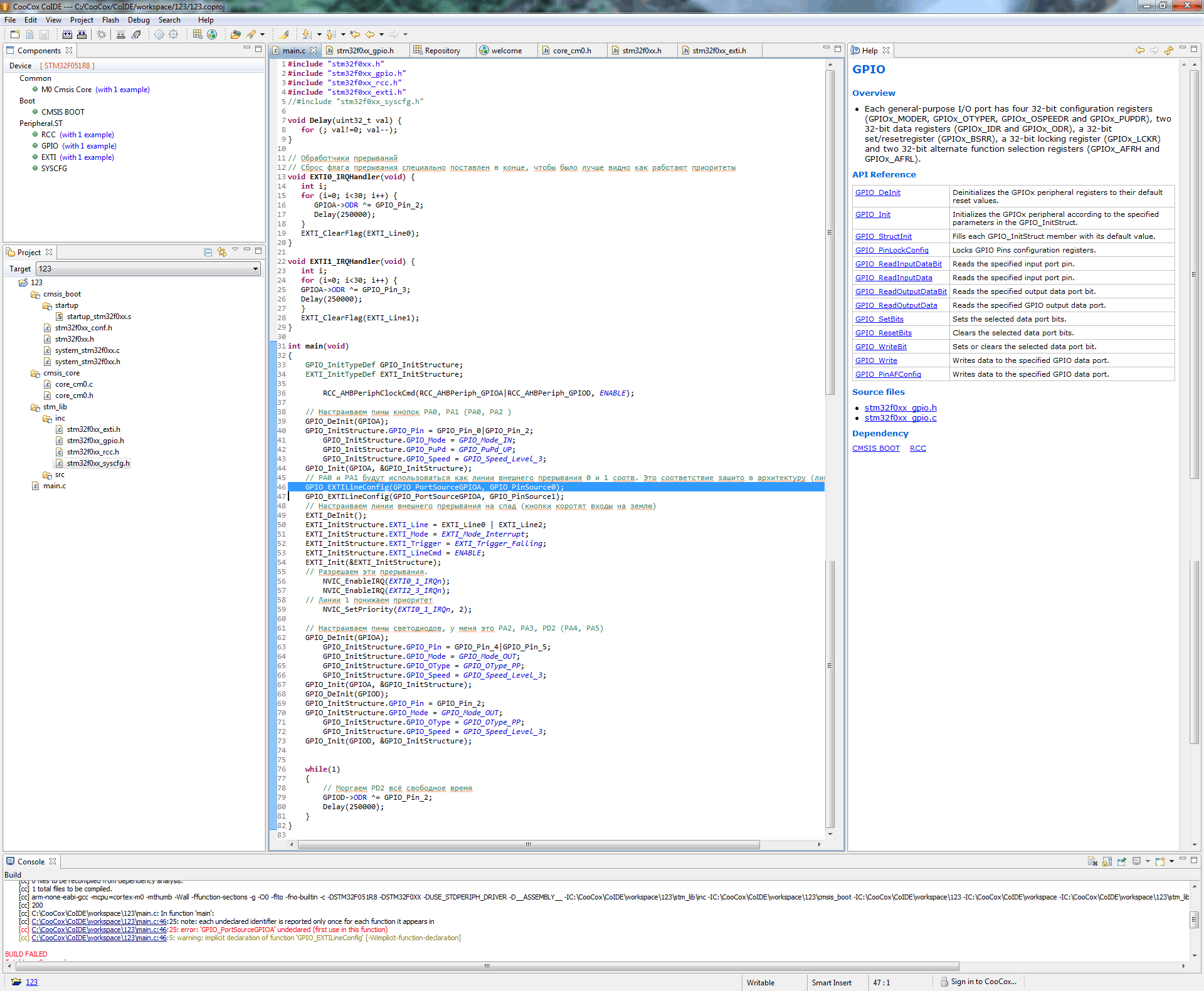This screenshot has height=991, width=1204.
Task: Open dropdown arrow next to Open Console icon
Action: click(x=1171, y=861)
